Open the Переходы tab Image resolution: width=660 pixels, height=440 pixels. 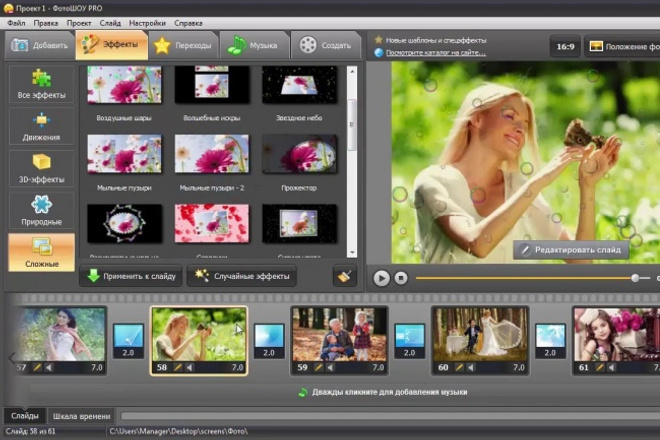click(183, 45)
